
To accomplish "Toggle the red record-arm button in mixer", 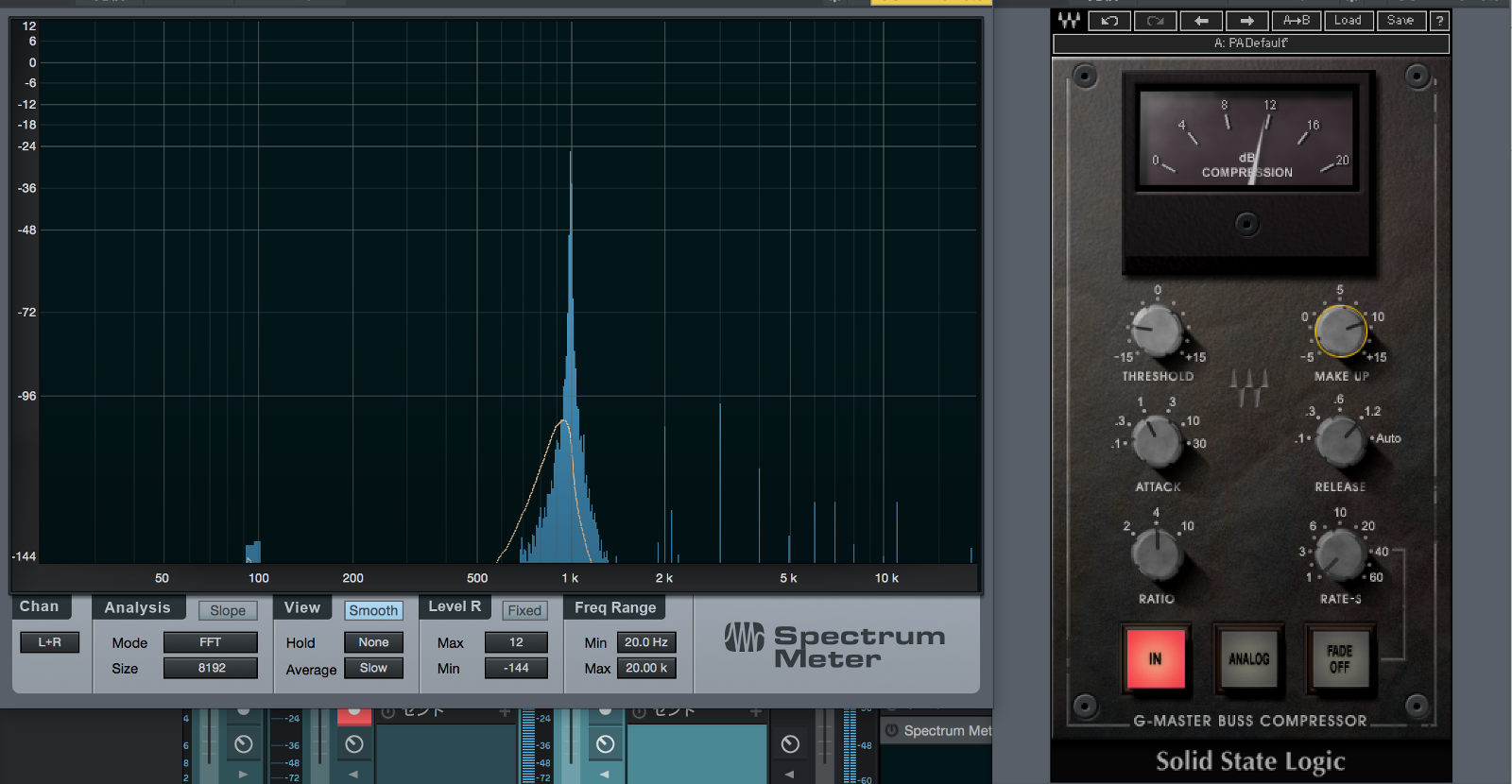I will pos(354,715).
